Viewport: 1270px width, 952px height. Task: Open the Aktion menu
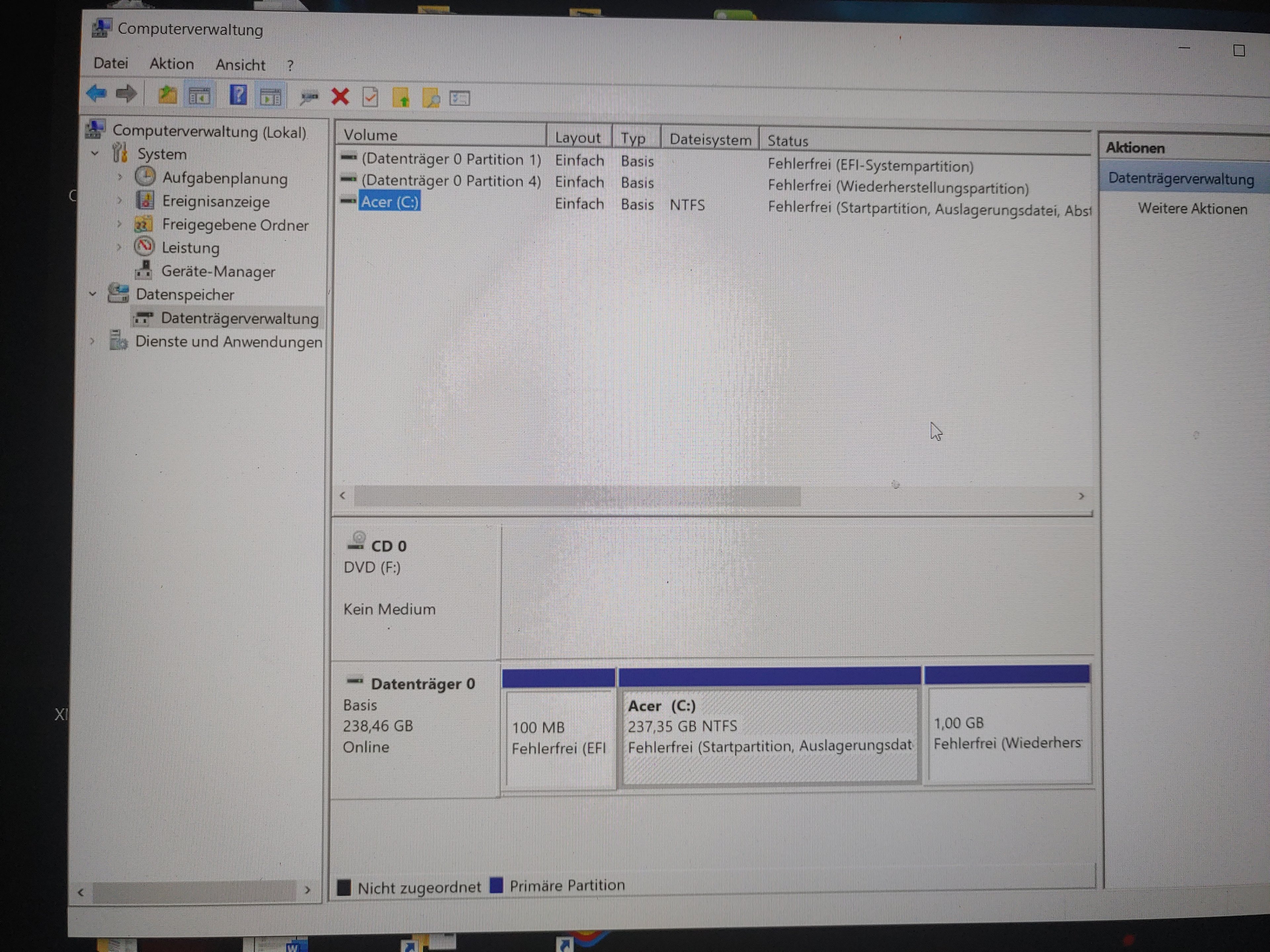(x=172, y=64)
